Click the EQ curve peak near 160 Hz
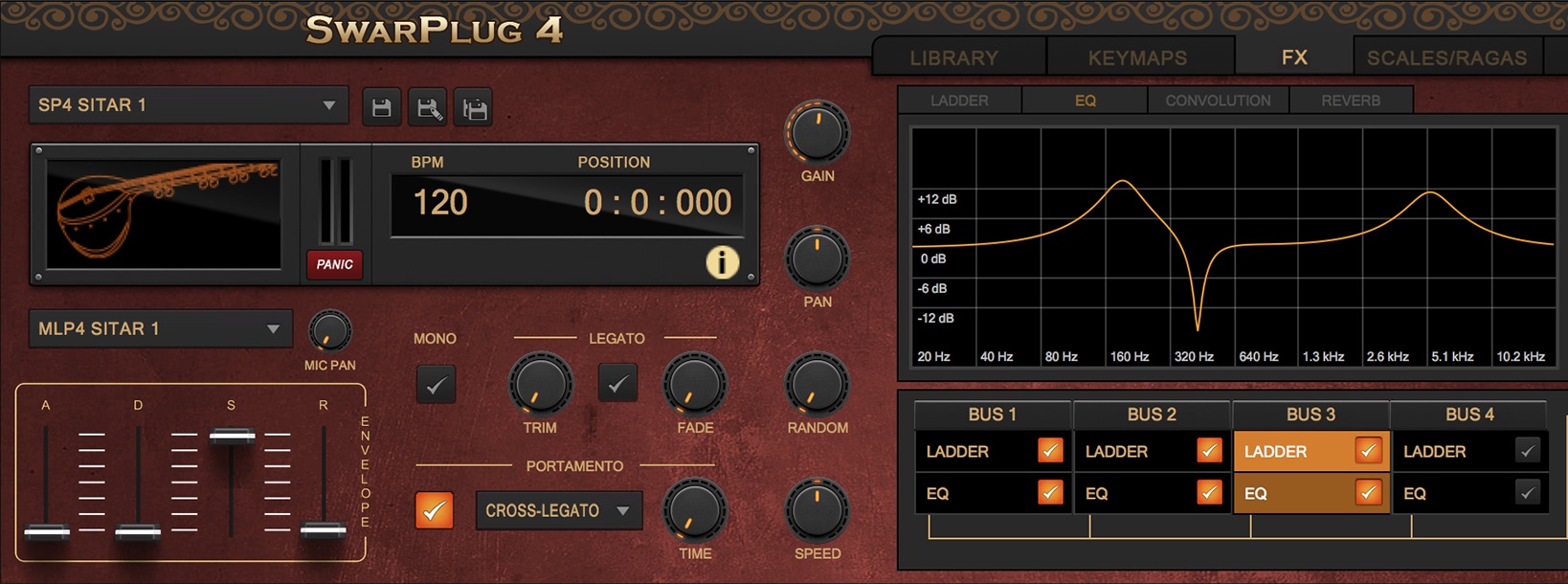This screenshot has height=584, width=1568. [x=1123, y=182]
